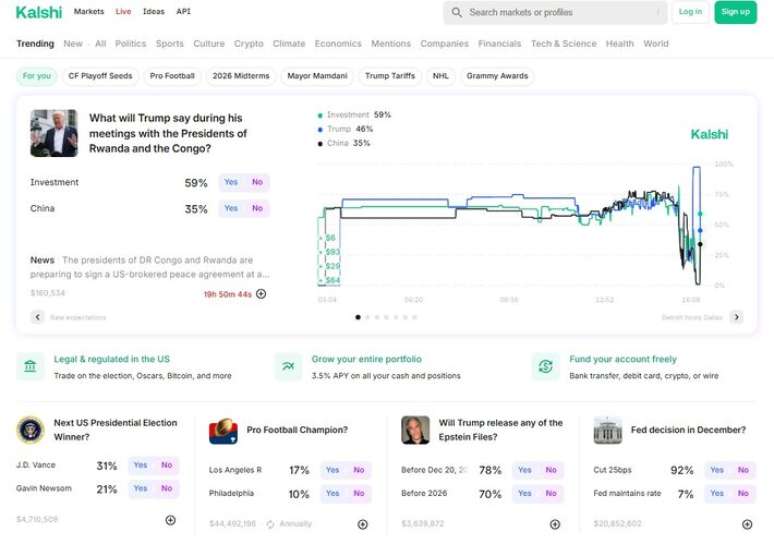The image size is (774, 544).
Task: Click plus icon on Presidential Election card
Action: coord(170,520)
